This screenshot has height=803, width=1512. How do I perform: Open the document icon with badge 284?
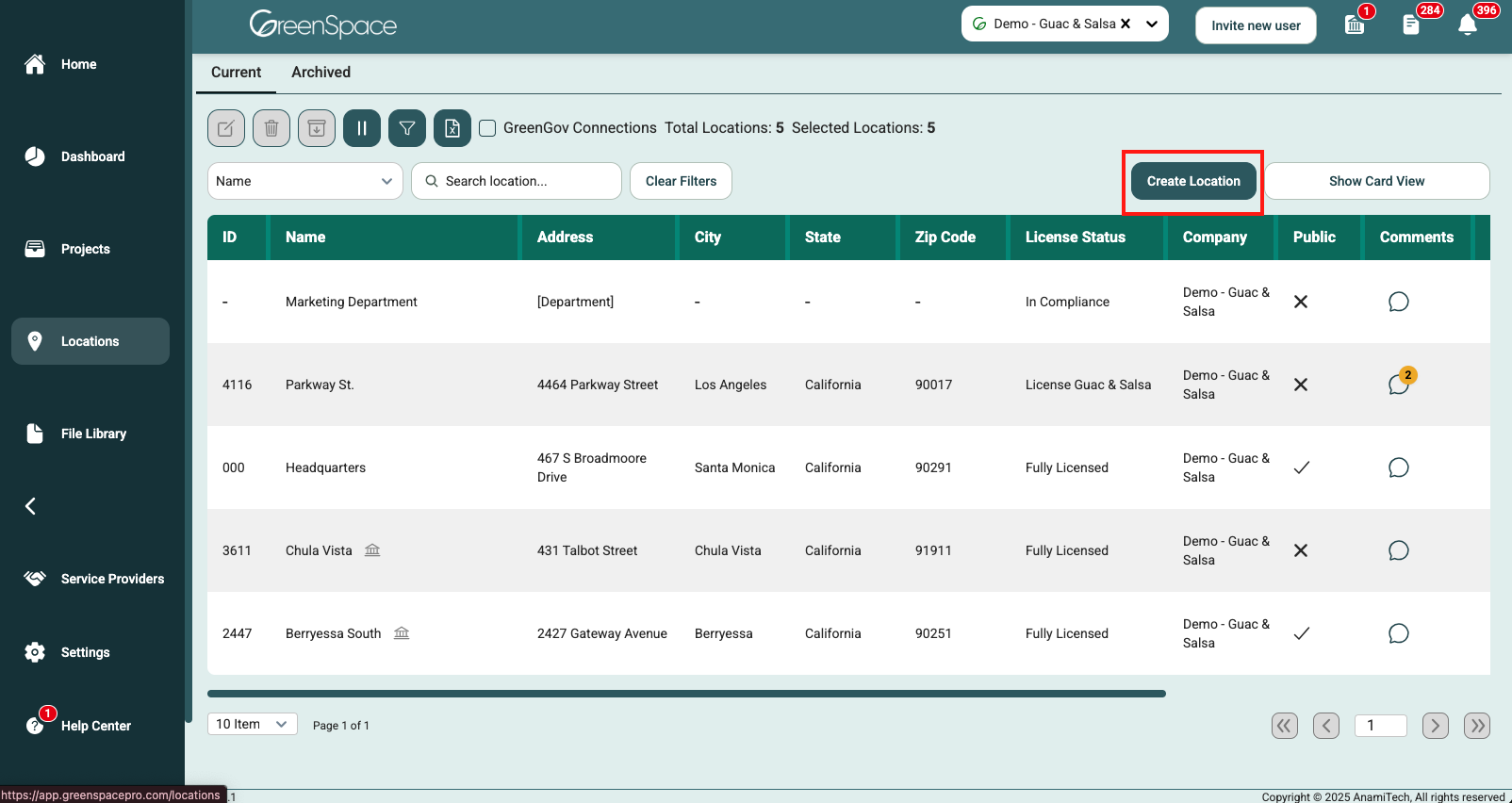[x=1411, y=25]
